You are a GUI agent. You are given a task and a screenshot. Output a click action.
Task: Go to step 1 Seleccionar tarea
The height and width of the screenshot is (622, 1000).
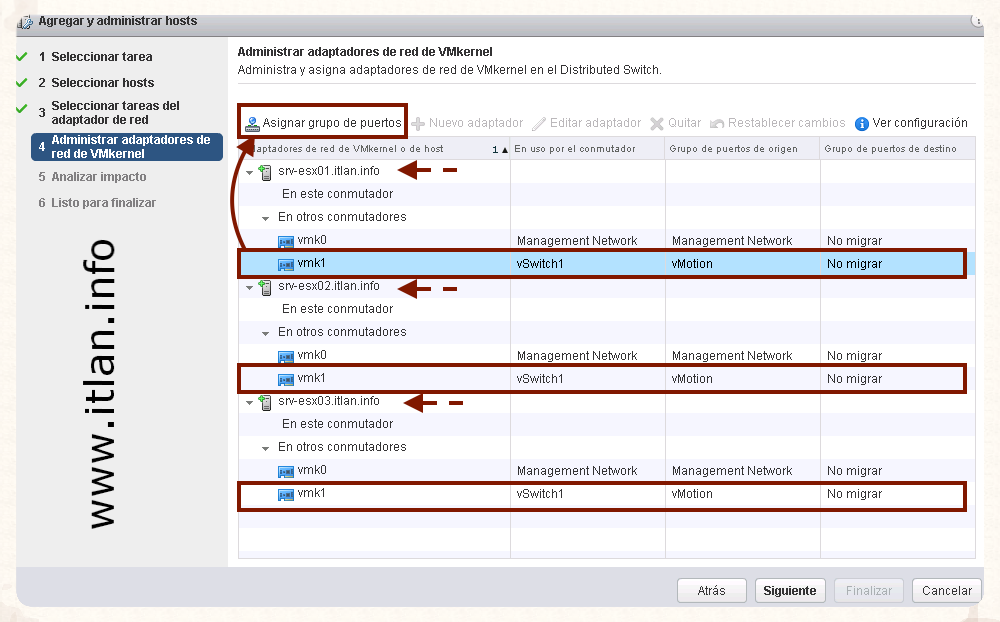(101, 57)
